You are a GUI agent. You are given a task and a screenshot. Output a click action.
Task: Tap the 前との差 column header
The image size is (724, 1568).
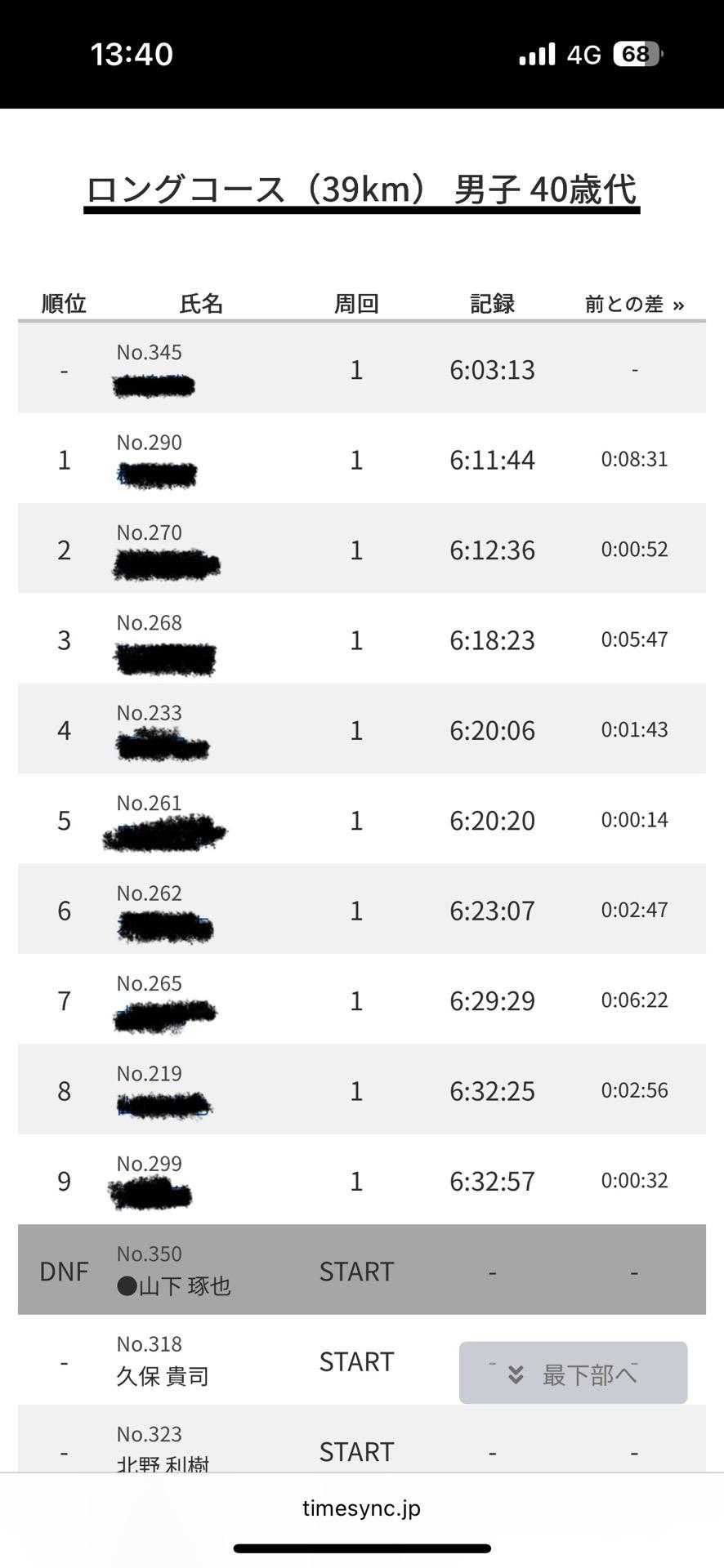(x=623, y=305)
